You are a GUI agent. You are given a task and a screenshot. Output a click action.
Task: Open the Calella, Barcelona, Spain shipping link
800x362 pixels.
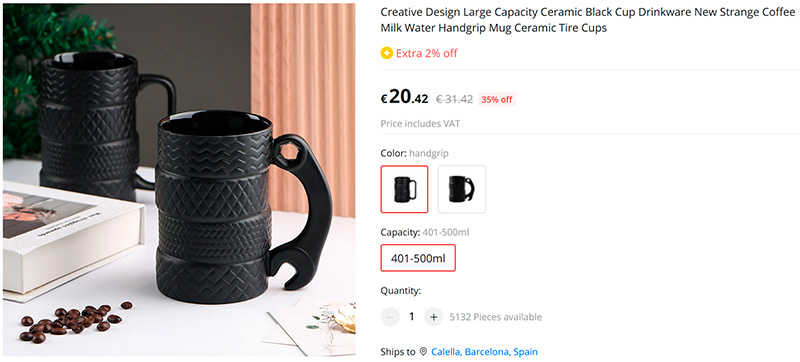click(x=484, y=352)
